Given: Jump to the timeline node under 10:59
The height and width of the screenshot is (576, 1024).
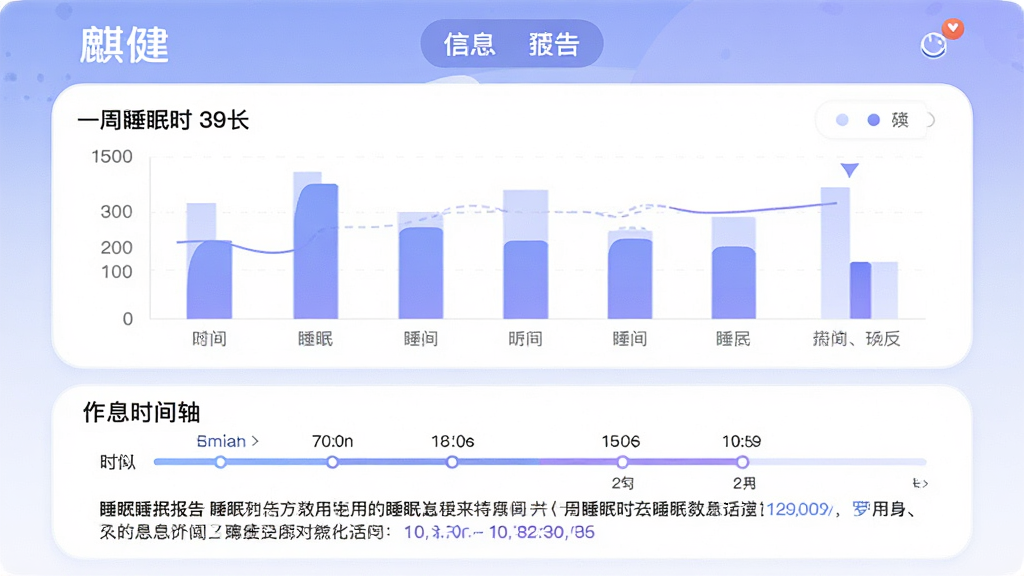Looking at the screenshot, I should point(742,462).
